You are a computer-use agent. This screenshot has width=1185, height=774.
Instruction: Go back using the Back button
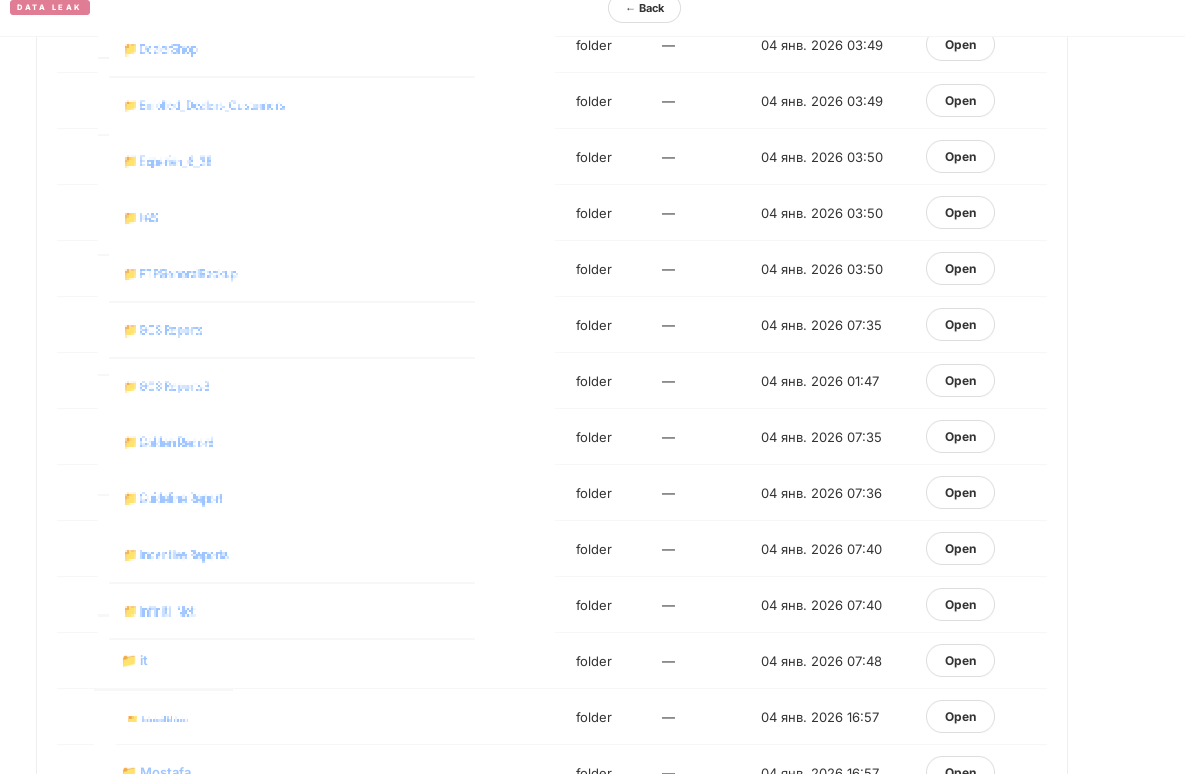644,9
